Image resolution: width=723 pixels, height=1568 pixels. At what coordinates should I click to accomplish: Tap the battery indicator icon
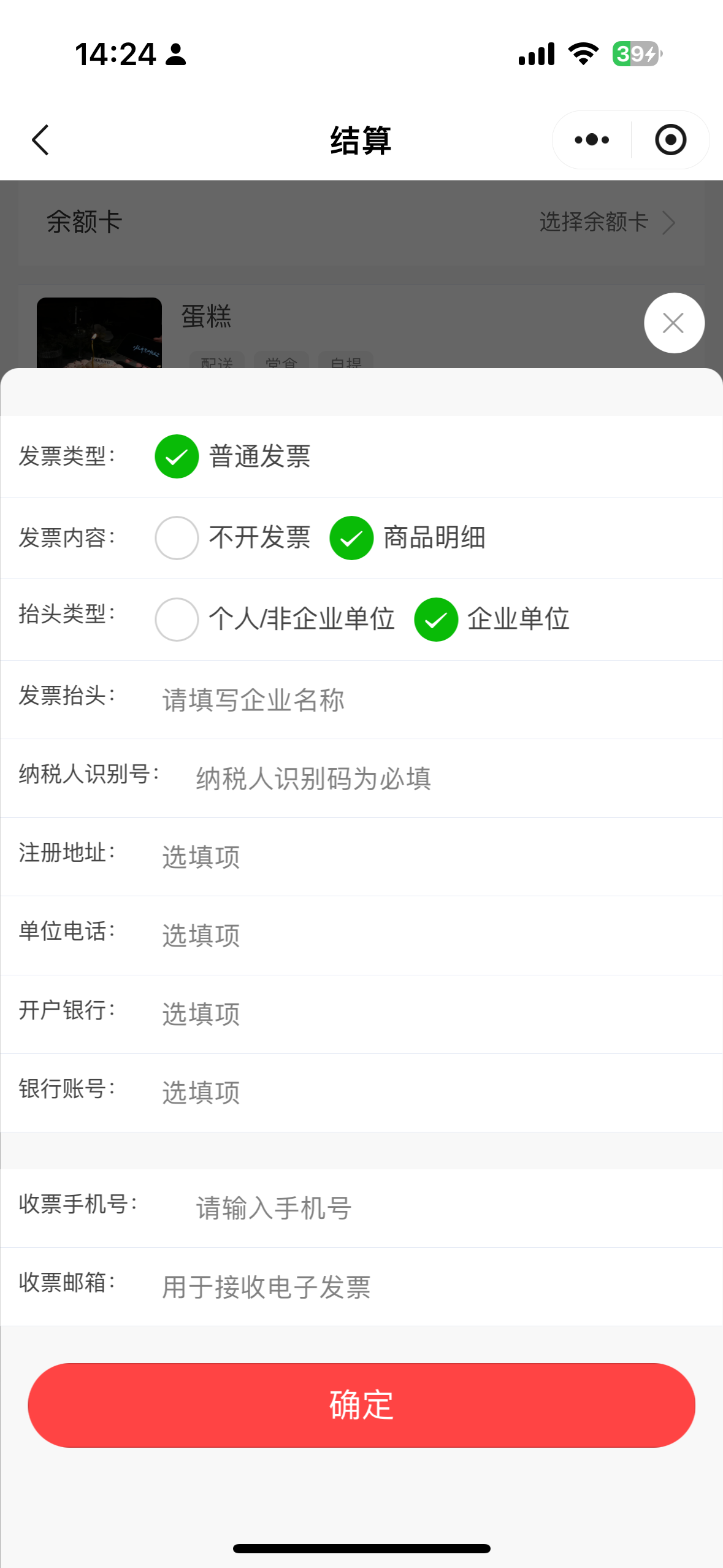click(x=637, y=54)
